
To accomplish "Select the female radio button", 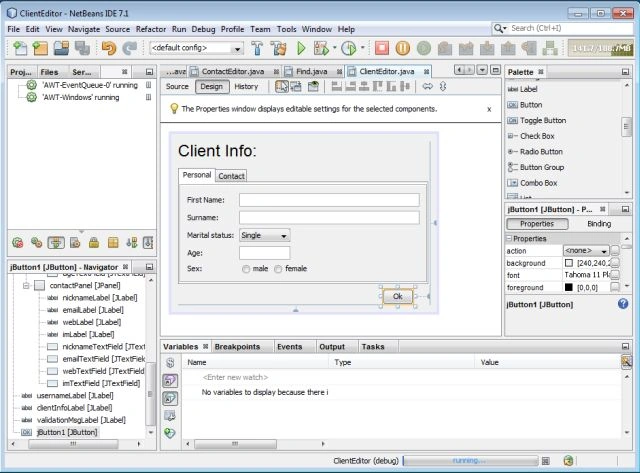I will click(x=278, y=269).
